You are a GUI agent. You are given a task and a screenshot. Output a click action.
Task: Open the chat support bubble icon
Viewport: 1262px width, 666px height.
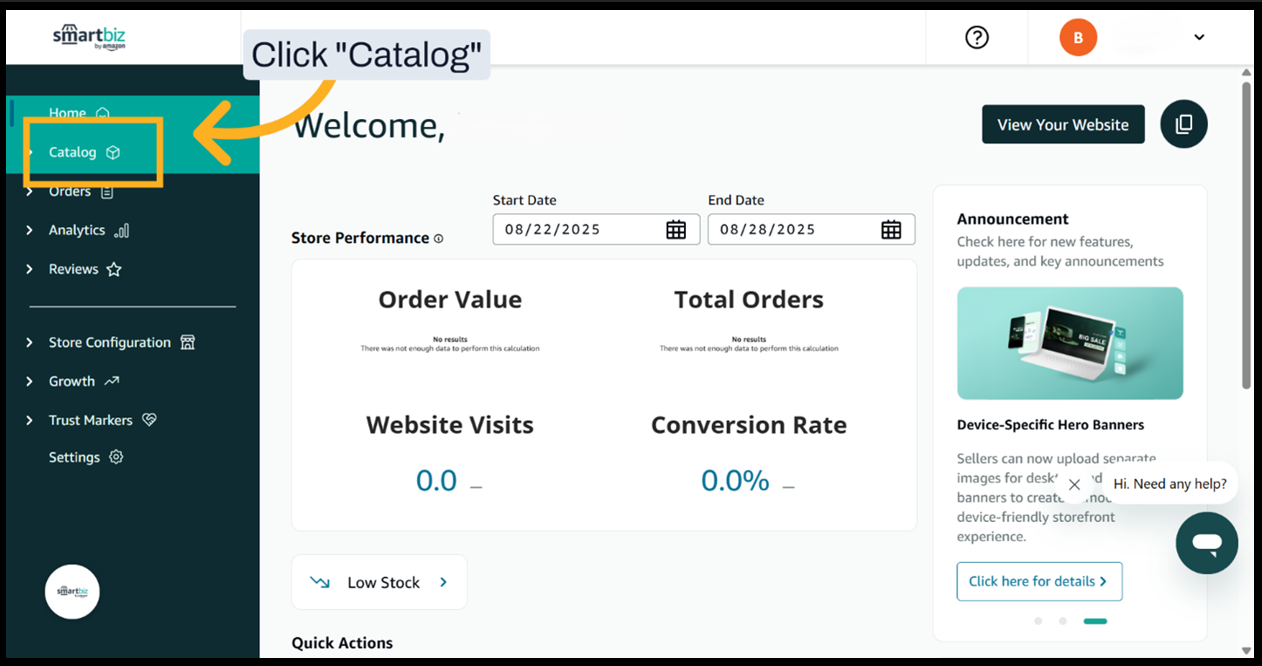(1206, 543)
